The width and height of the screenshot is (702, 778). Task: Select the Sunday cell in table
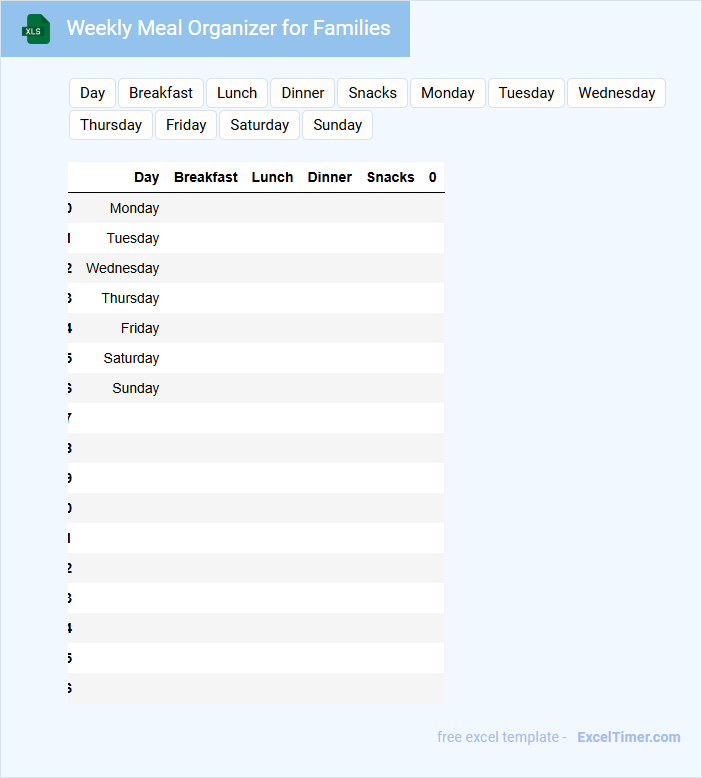135,389
